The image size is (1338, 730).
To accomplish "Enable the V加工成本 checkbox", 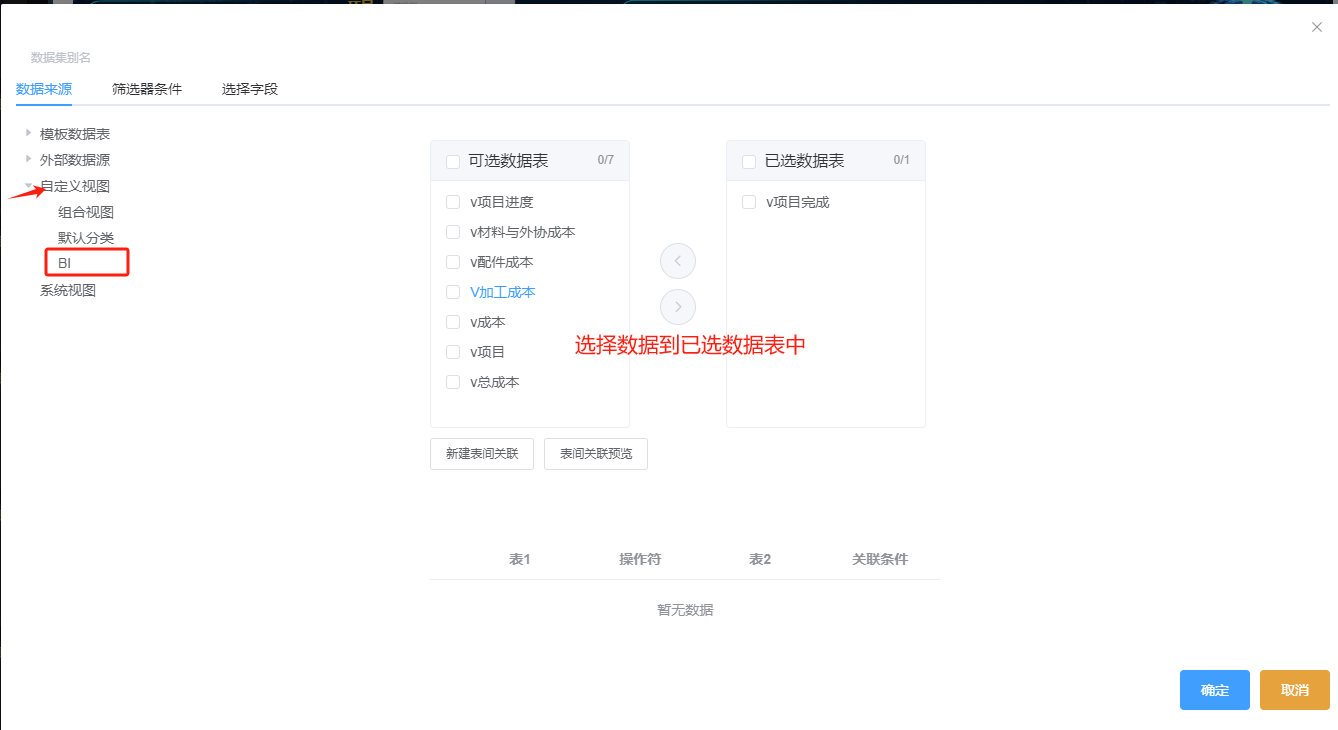I will pos(453,292).
